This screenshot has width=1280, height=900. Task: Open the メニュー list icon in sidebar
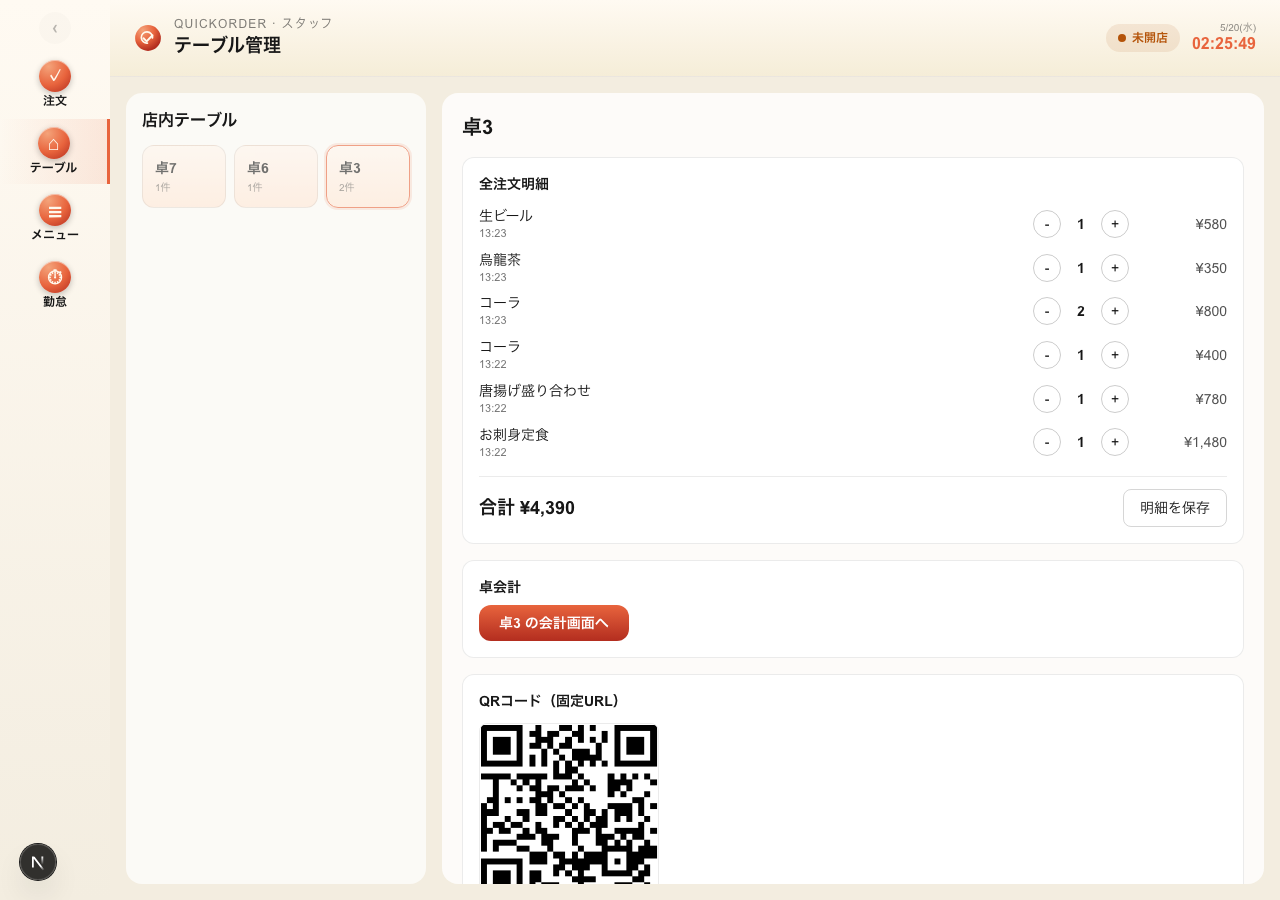(55, 211)
